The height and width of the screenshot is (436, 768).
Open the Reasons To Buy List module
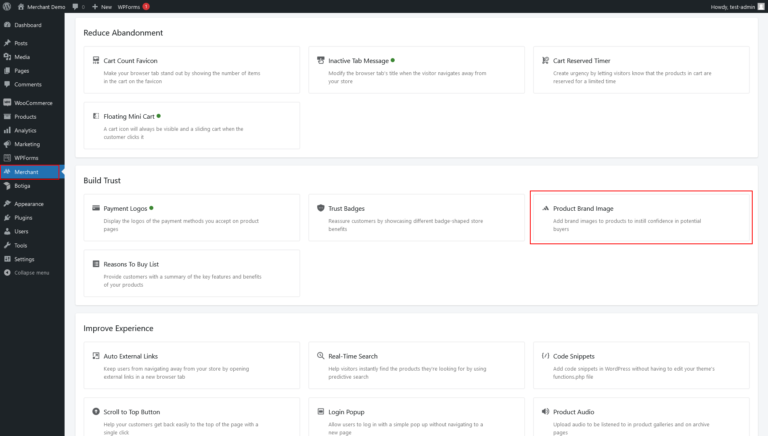coord(192,273)
